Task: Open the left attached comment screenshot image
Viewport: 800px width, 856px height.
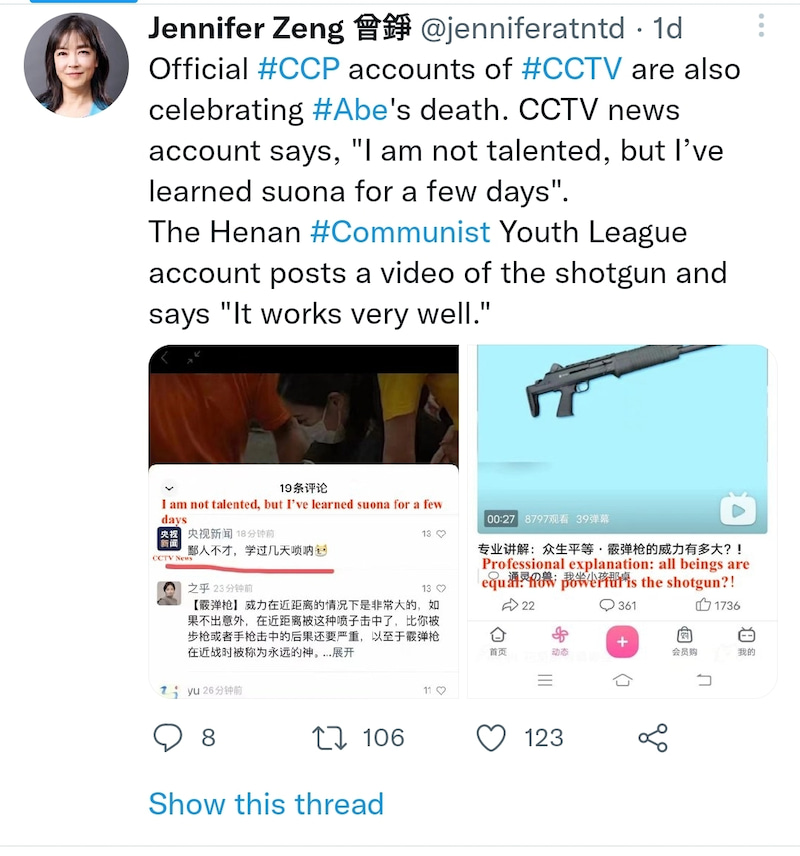Action: 304,521
